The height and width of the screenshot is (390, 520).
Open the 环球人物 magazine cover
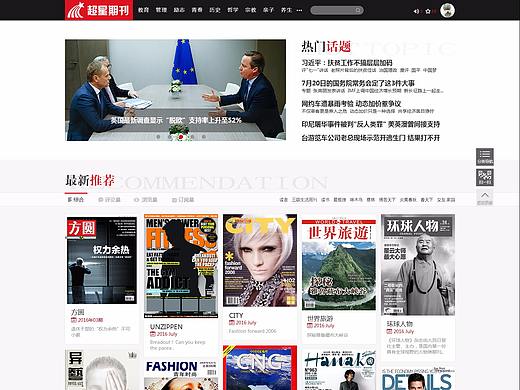click(418, 265)
